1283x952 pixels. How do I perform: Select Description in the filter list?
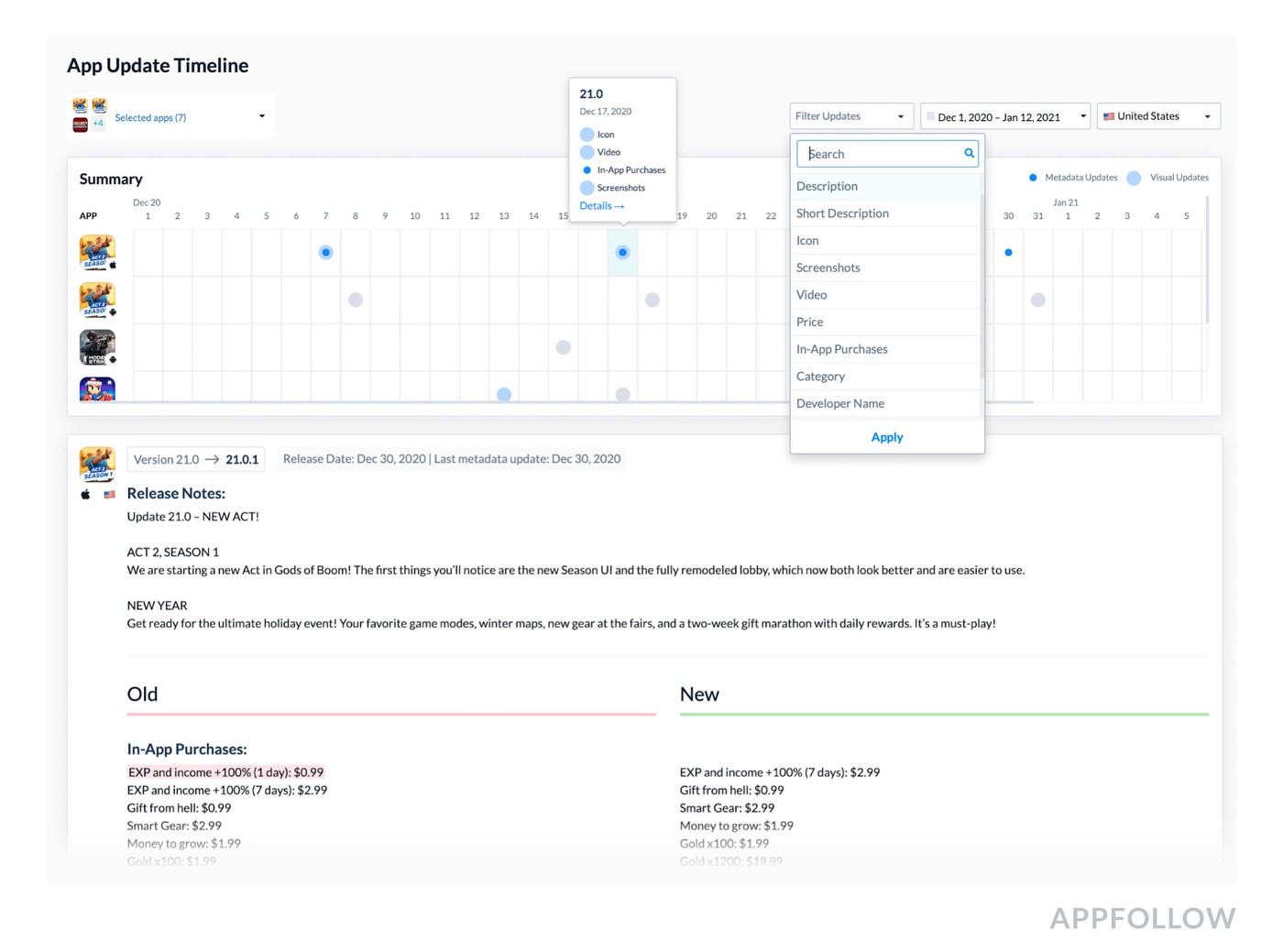827,186
